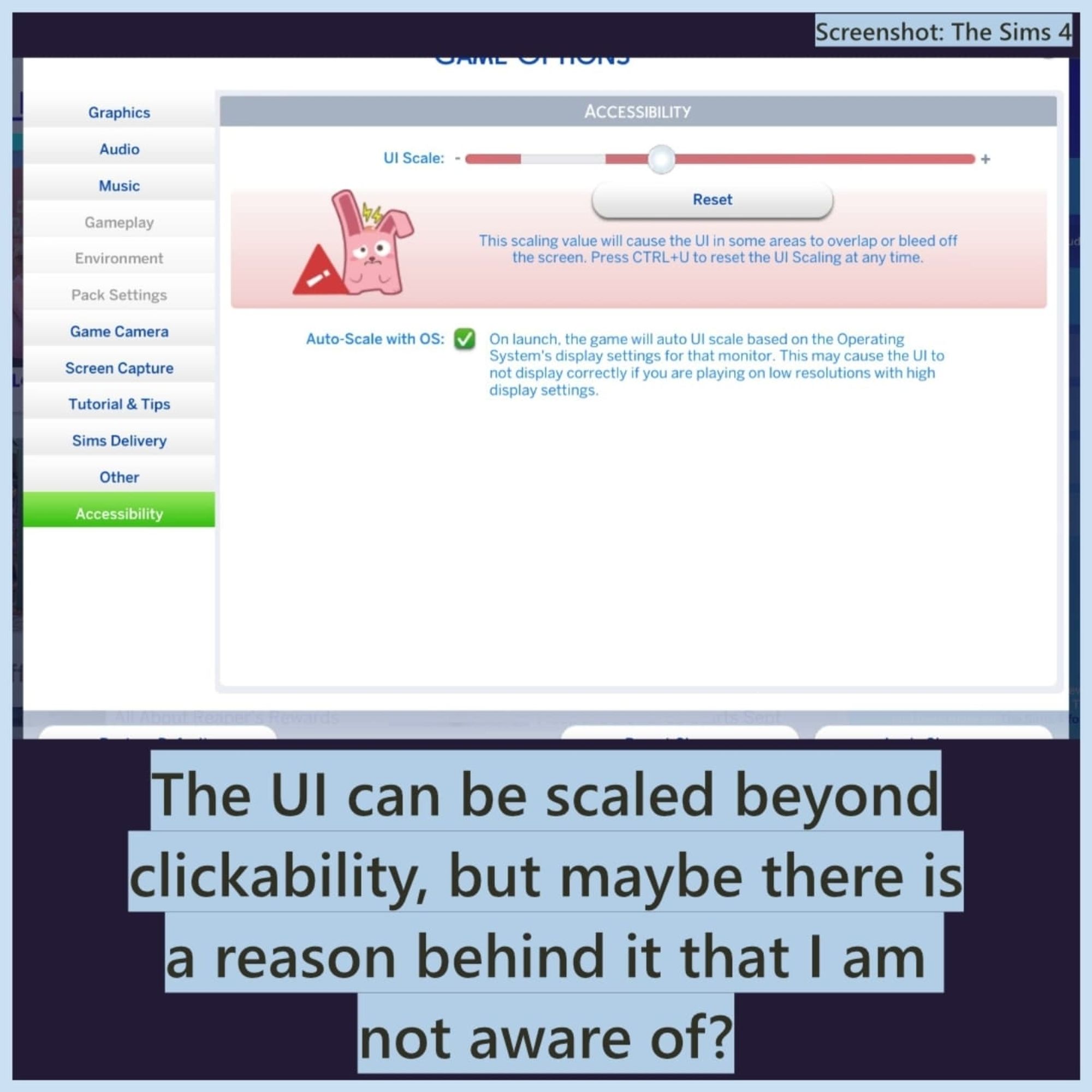Select the Music settings tab
The height and width of the screenshot is (1092, 1092).
pyautogui.click(x=119, y=185)
